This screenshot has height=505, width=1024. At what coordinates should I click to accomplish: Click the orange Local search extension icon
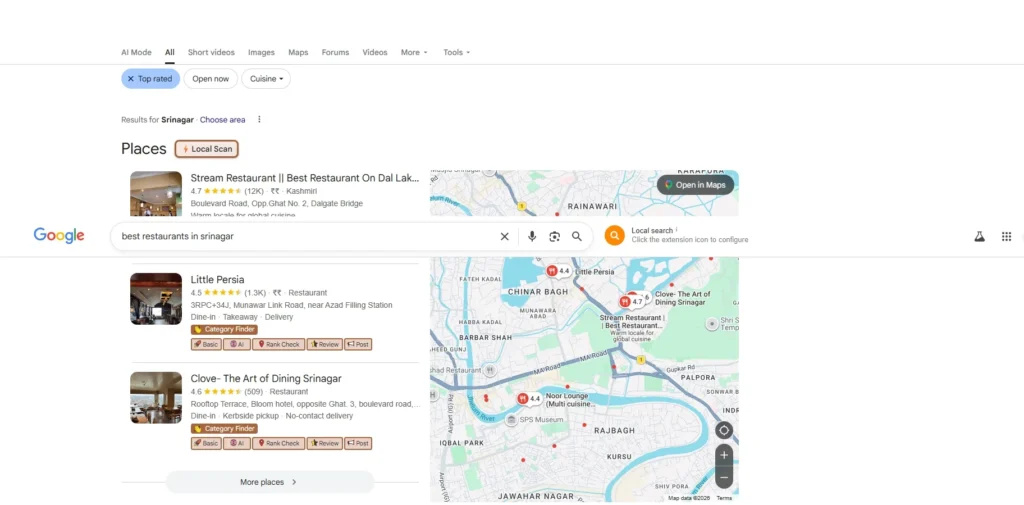615,236
